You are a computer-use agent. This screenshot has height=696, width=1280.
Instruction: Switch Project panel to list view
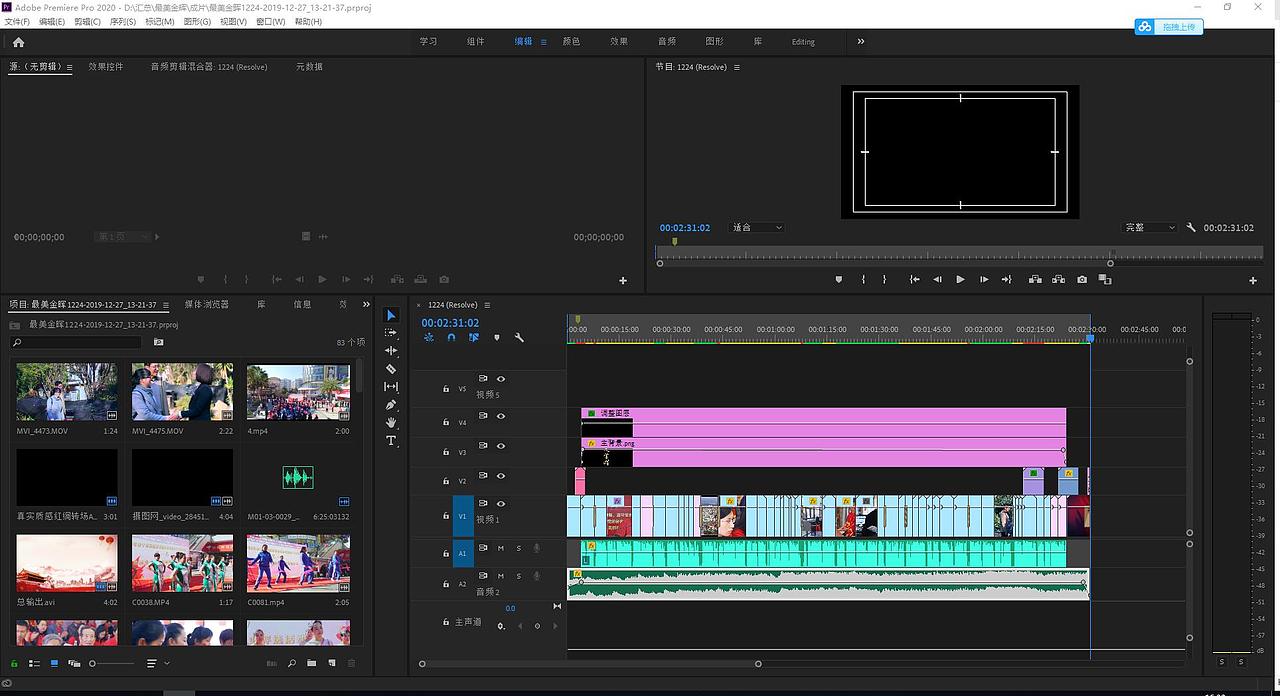coord(34,663)
